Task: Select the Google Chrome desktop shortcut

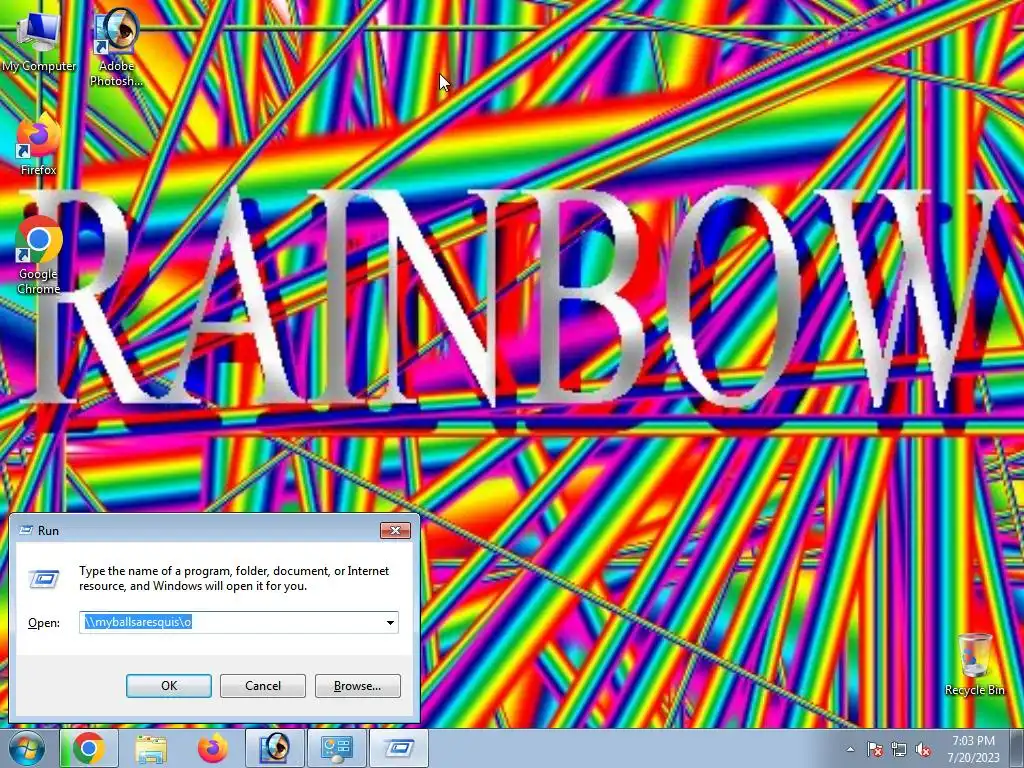Action: 38,255
